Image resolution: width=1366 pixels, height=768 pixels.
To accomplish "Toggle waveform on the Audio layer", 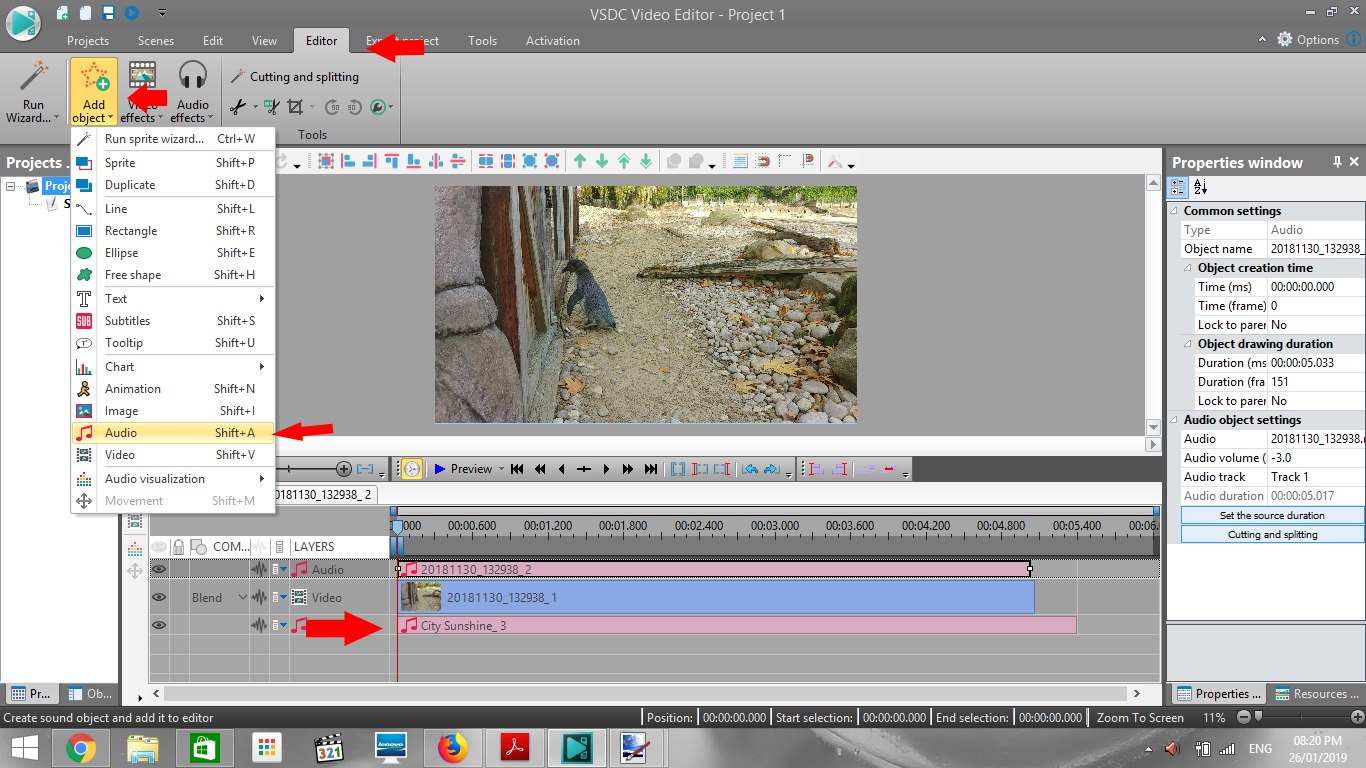I will (x=258, y=569).
